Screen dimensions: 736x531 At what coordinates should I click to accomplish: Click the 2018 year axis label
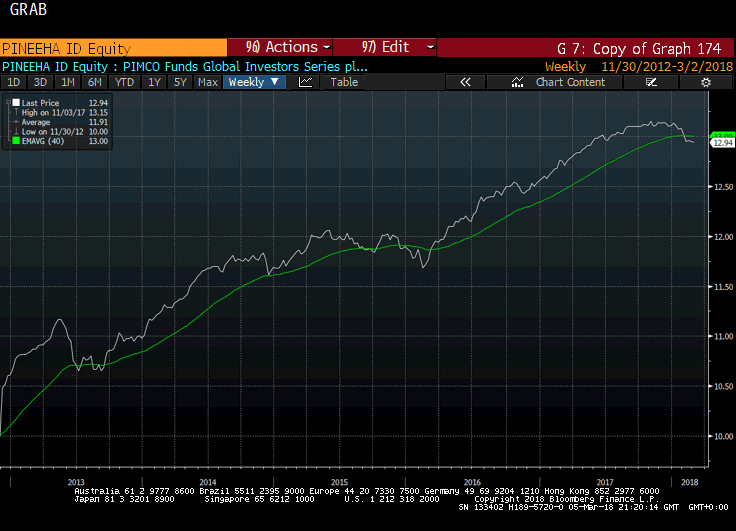[x=690, y=482]
